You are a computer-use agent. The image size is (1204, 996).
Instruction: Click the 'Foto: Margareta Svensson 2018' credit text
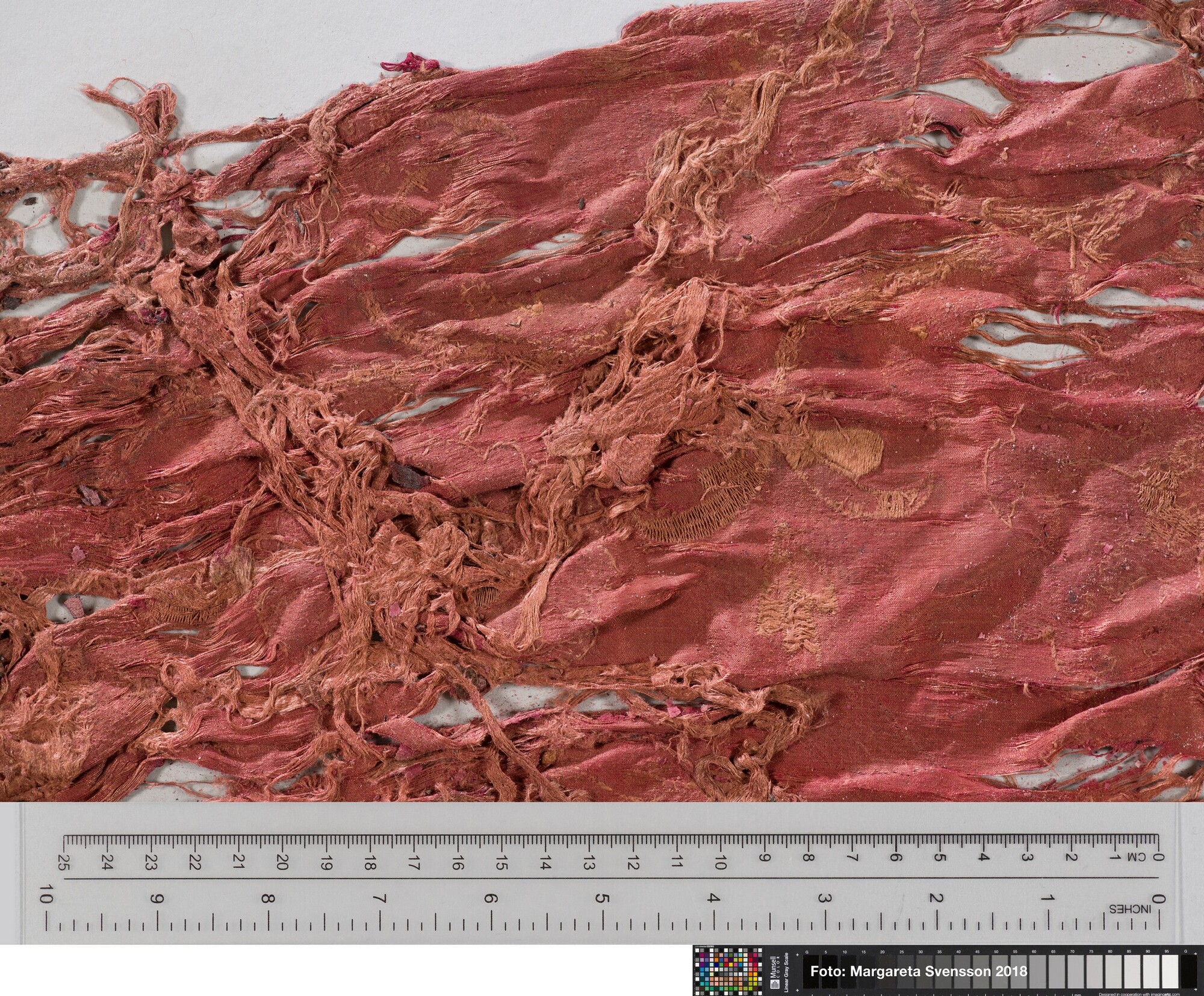pos(919,971)
